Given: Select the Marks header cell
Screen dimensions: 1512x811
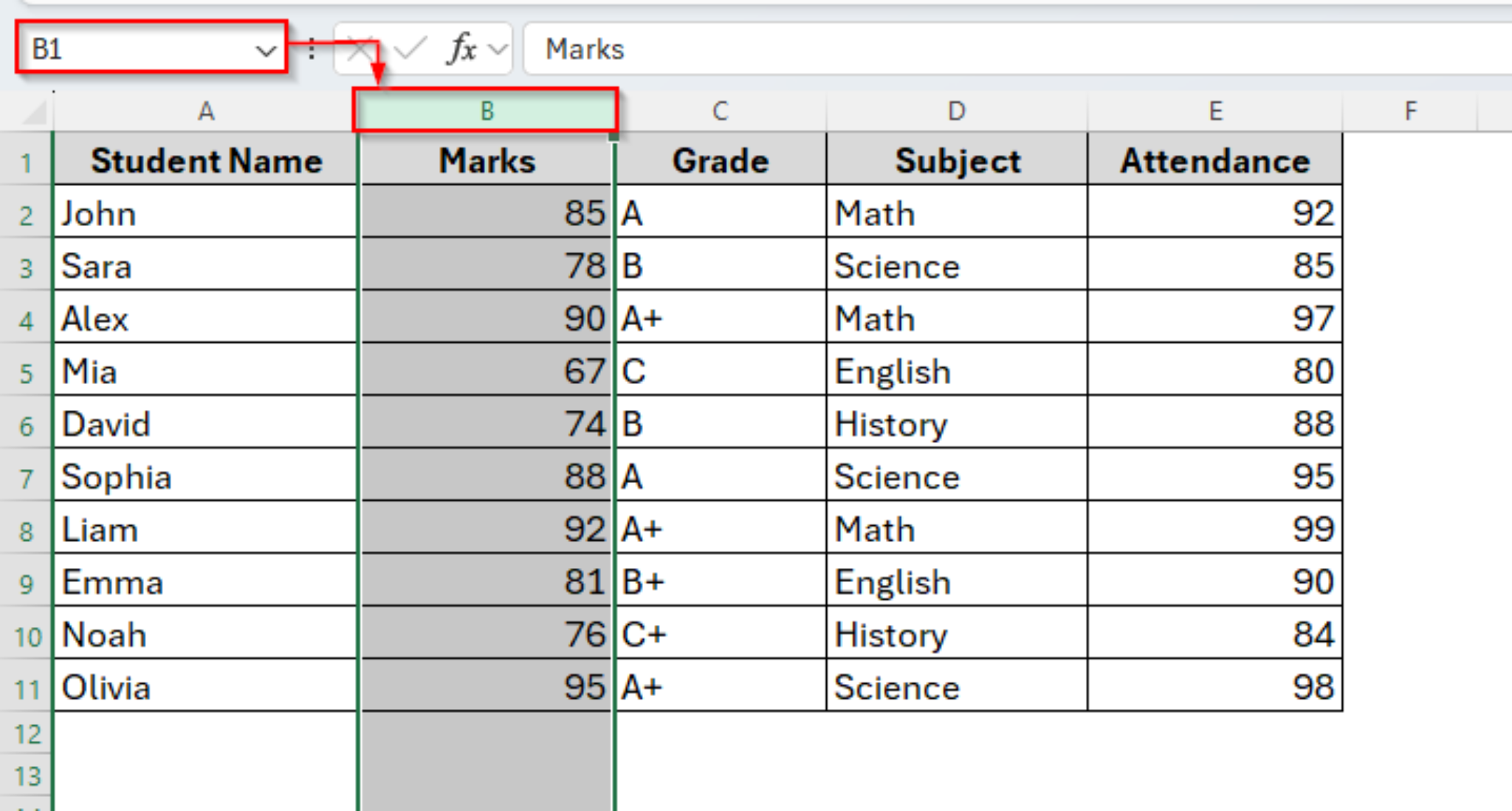Looking at the screenshot, I should click(x=487, y=160).
